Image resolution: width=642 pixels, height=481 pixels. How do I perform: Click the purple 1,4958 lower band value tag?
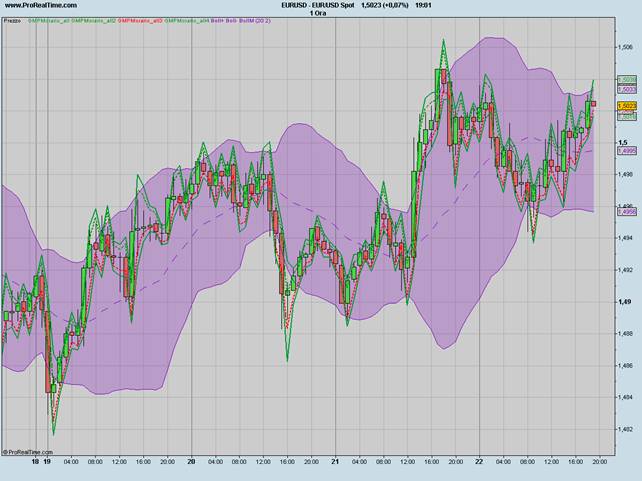[x=627, y=212]
